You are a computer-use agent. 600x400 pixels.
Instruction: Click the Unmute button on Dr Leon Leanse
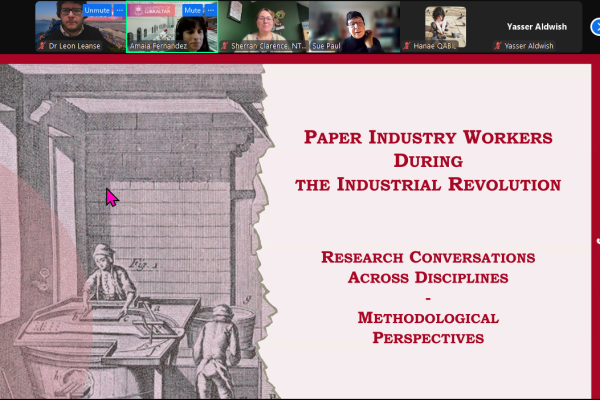[97, 10]
